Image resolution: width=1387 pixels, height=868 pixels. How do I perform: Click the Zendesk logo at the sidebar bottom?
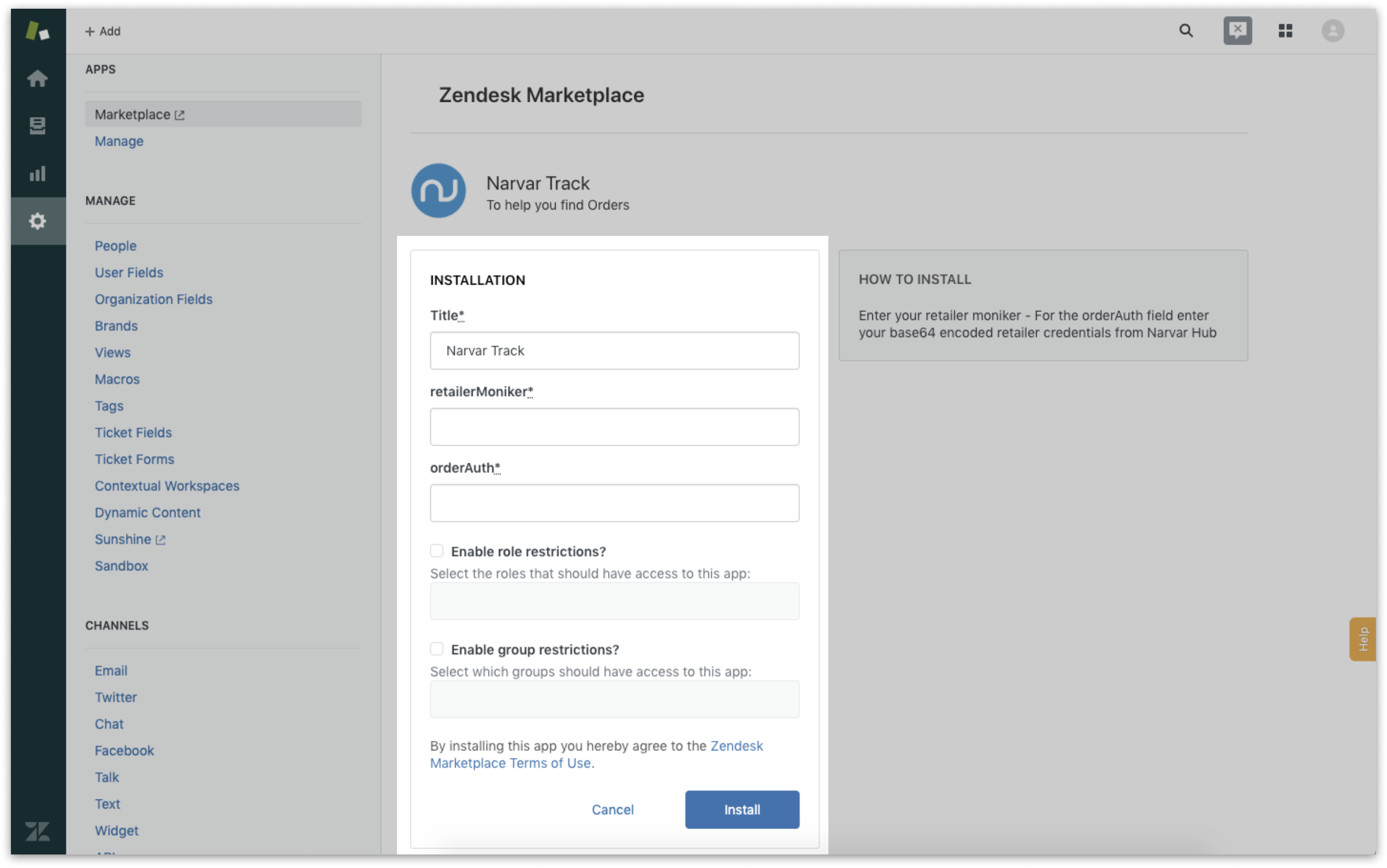(37, 830)
